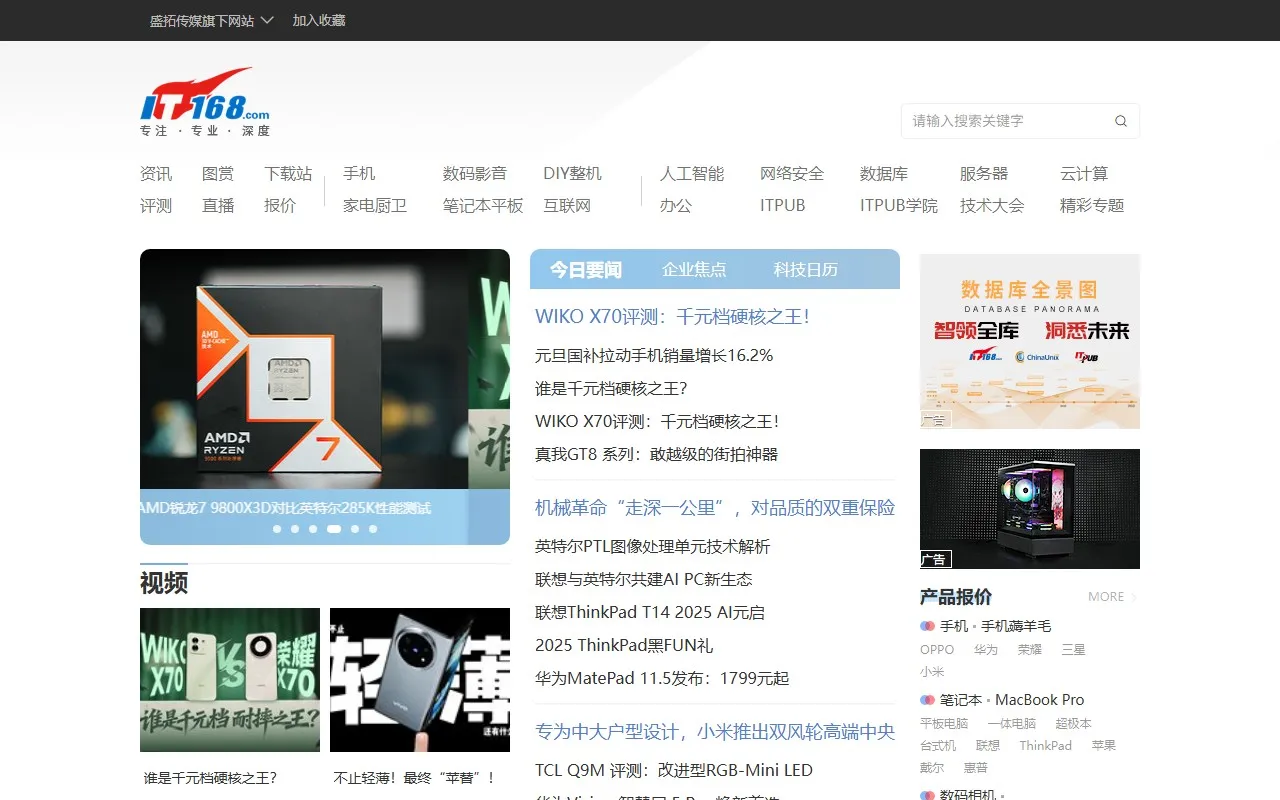Type in the search keyword field

[x=1005, y=121]
